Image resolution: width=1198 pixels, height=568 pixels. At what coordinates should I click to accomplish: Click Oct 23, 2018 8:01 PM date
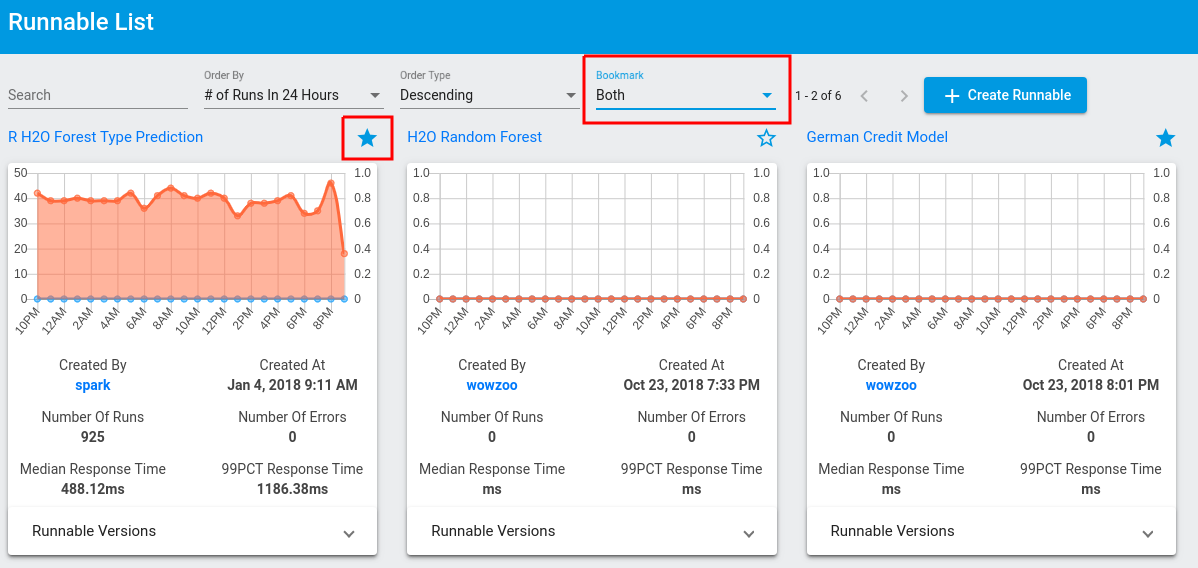(x=1091, y=385)
